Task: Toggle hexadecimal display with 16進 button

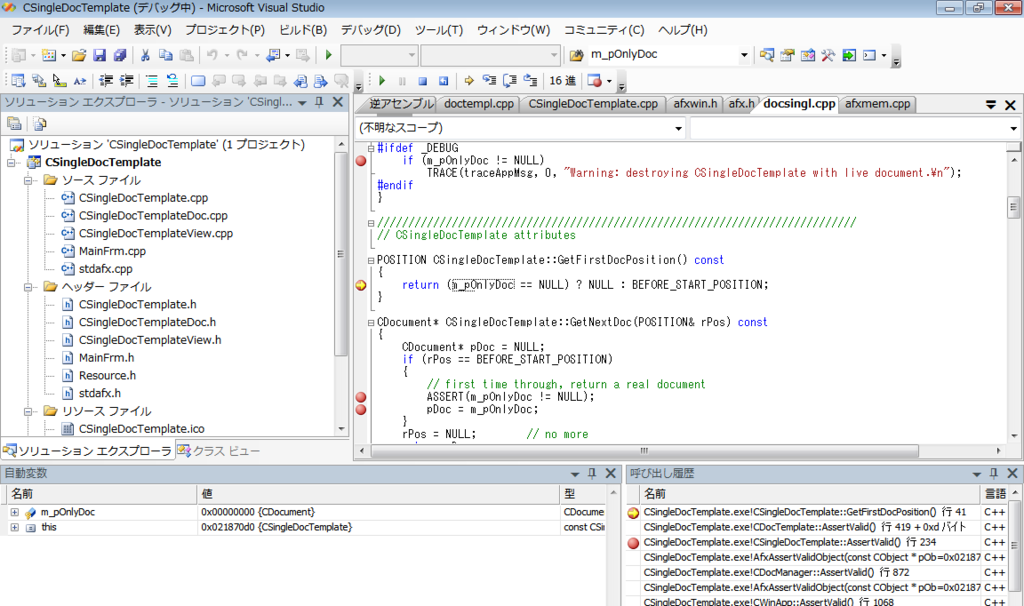Action: 562,81
